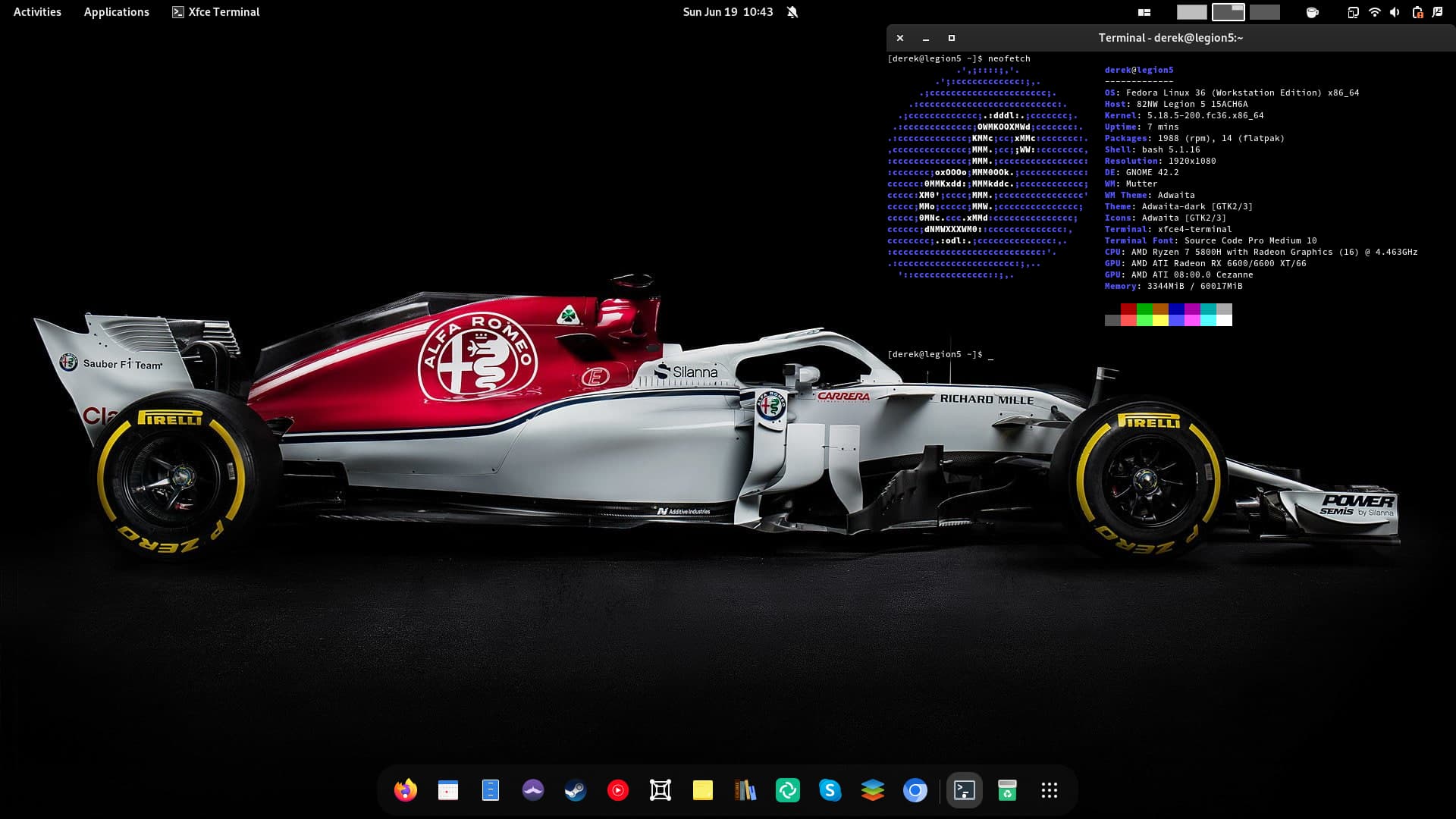This screenshot has height=819, width=1456.
Task: Open the window tiling layout indicator
Action: pos(1144,12)
